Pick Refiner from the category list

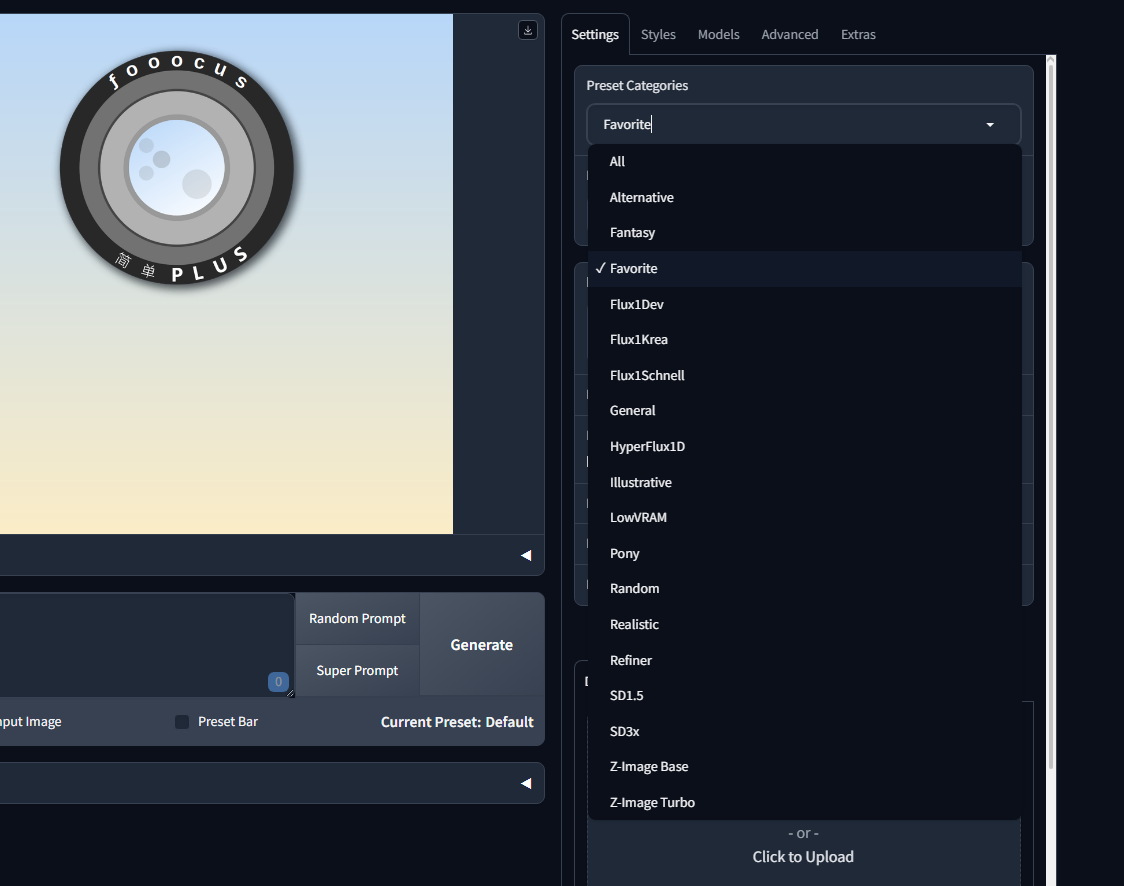(x=804, y=660)
